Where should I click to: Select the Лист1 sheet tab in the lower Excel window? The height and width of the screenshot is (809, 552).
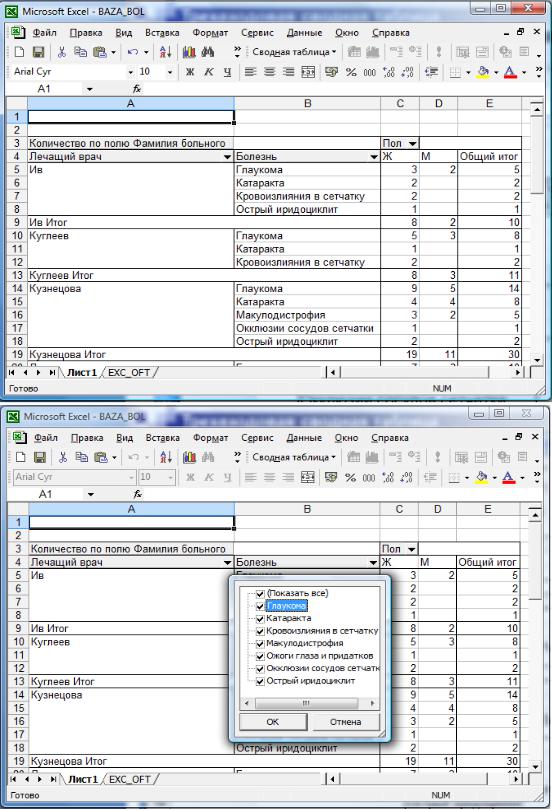click(83, 779)
